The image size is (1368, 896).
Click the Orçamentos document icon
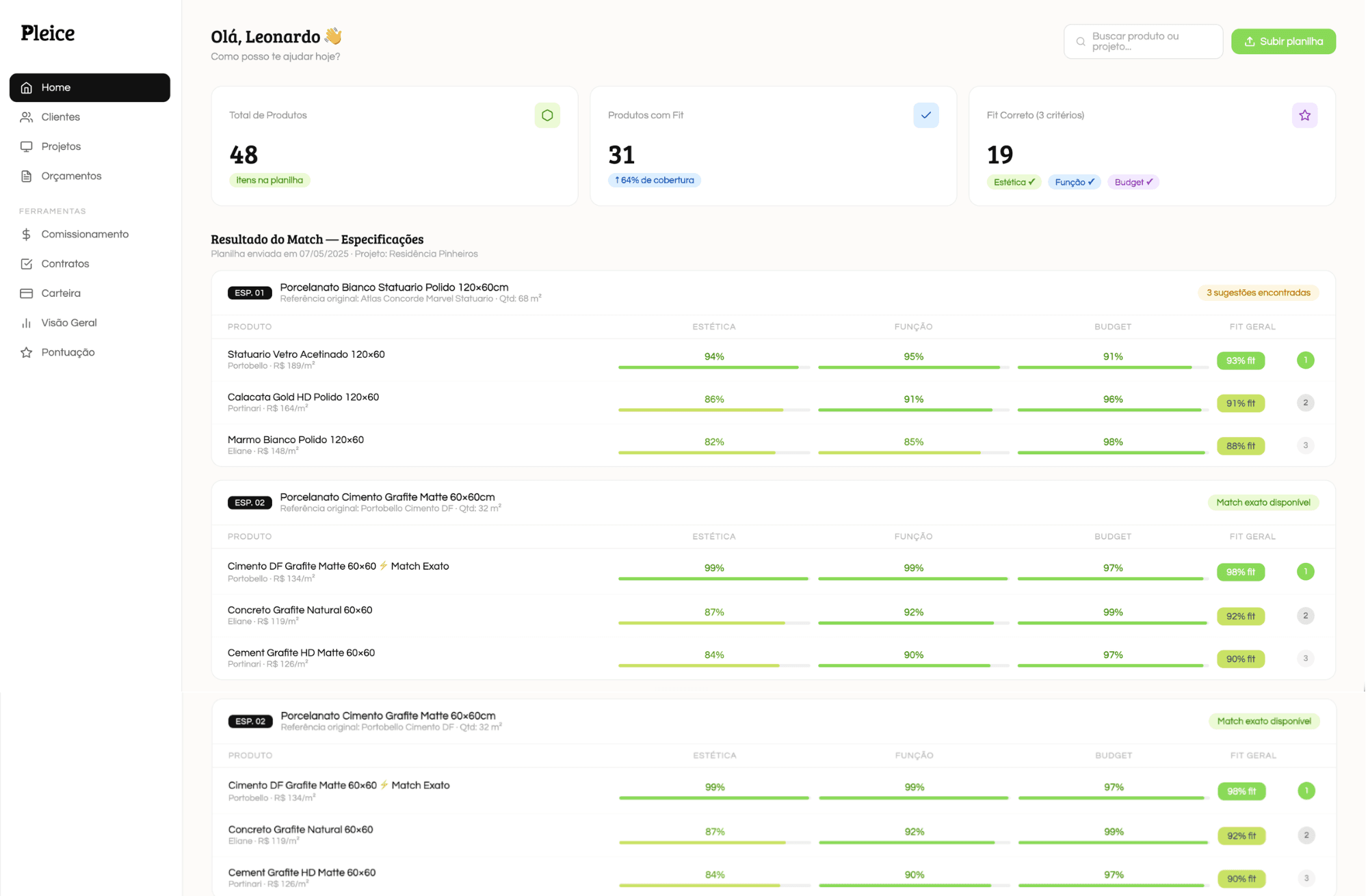27,176
